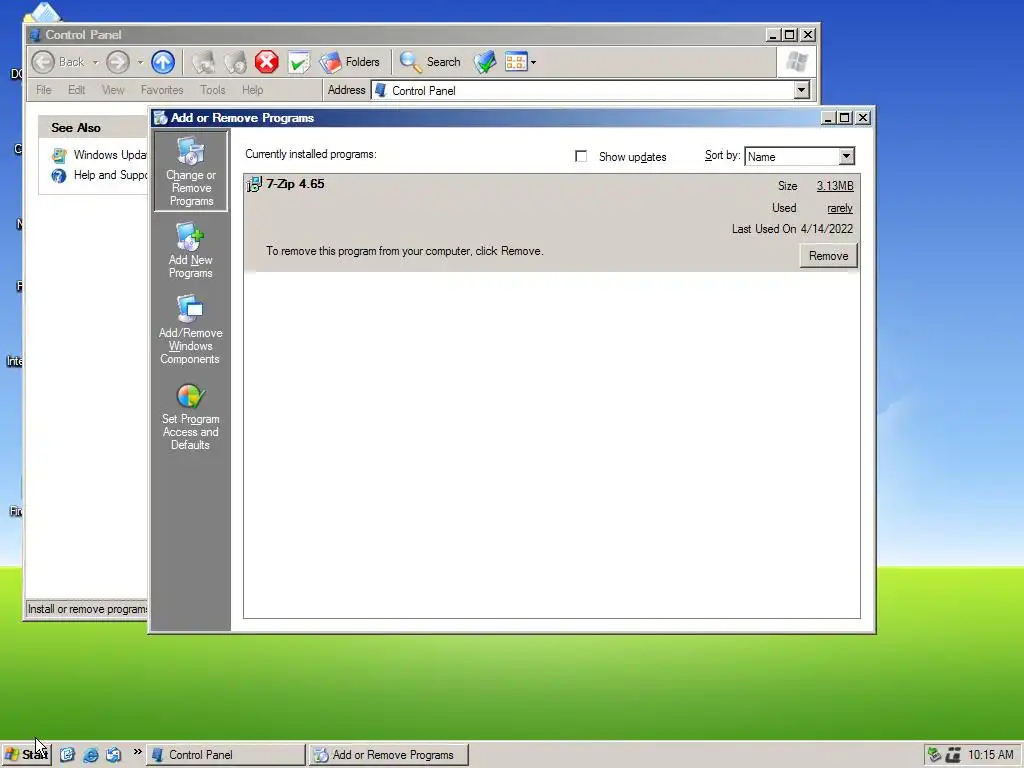1024x768 pixels.
Task: Open Search in Control Panel toolbar
Action: point(430,62)
